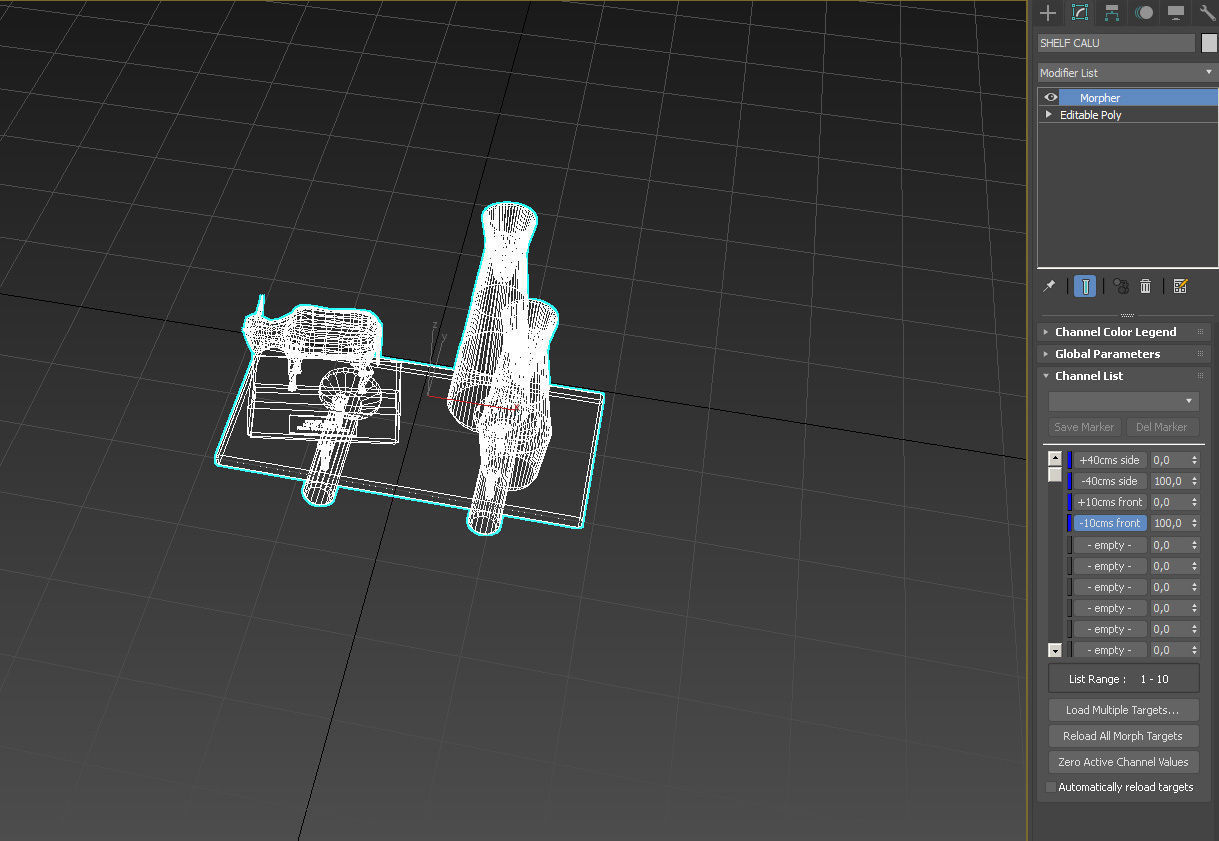1219x841 pixels.
Task: Click the Pin Stack icon
Action: [1049, 286]
